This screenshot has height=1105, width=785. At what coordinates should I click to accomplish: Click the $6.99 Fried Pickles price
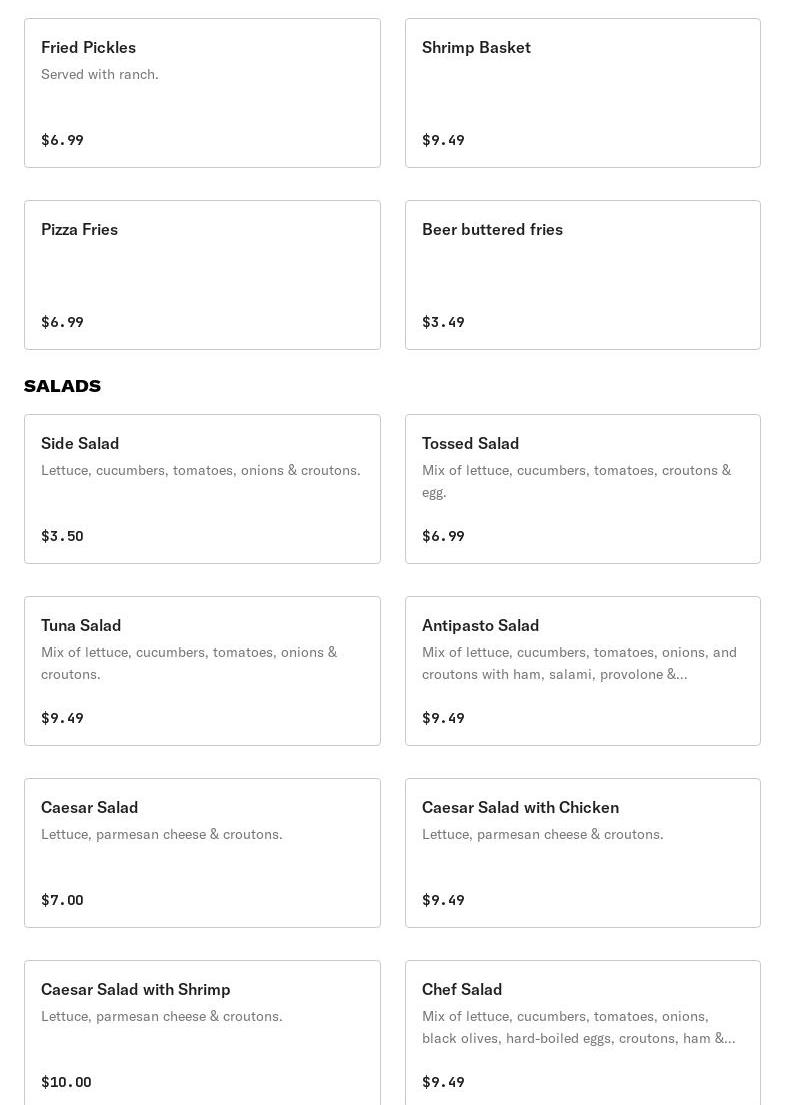pyautogui.click(x=62, y=140)
